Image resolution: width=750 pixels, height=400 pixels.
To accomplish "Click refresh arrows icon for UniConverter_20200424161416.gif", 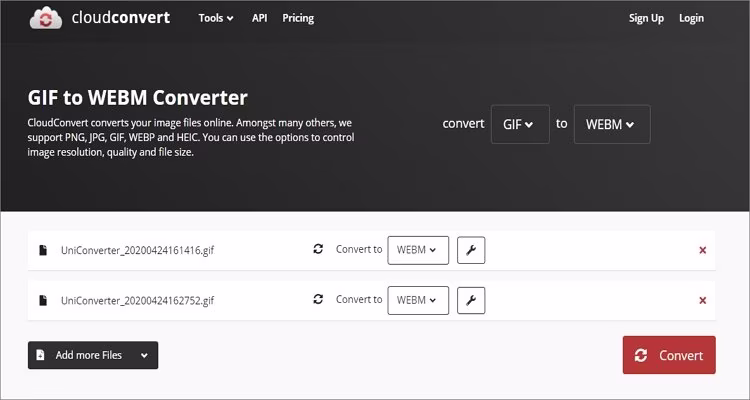I will pyautogui.click(x=318, y=249).
